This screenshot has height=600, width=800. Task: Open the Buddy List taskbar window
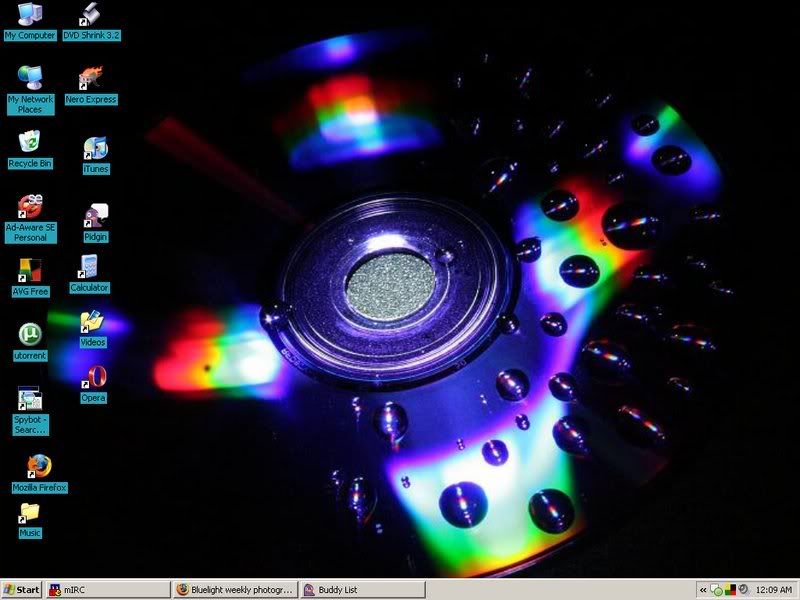[362, 590]
